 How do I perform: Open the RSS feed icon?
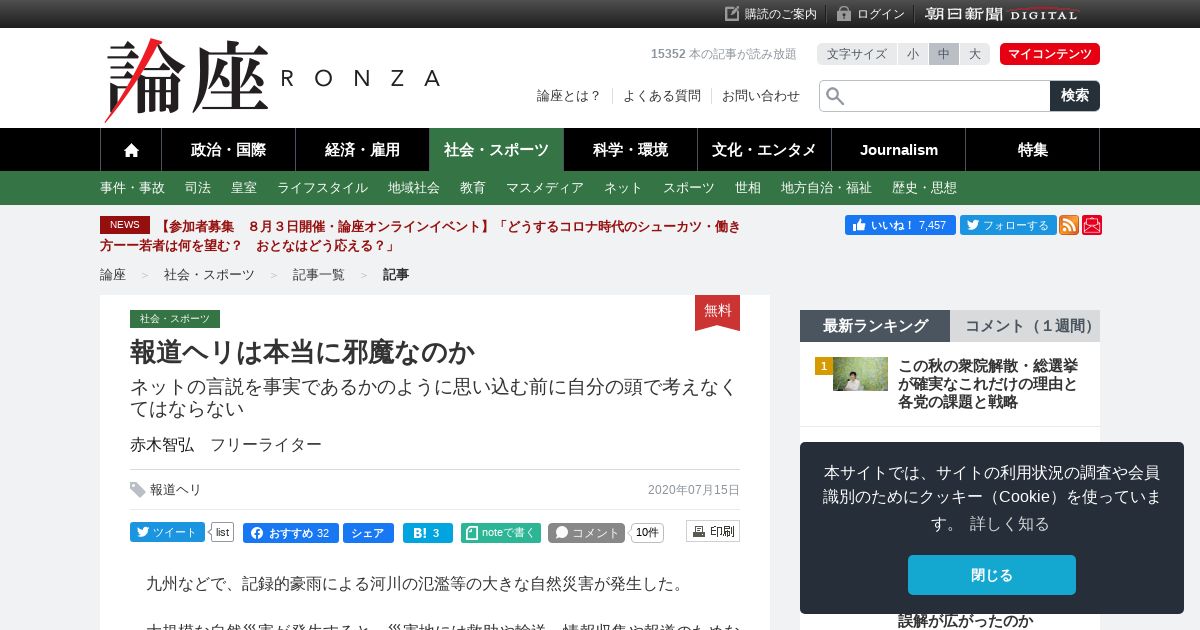tap(1069, 225)
